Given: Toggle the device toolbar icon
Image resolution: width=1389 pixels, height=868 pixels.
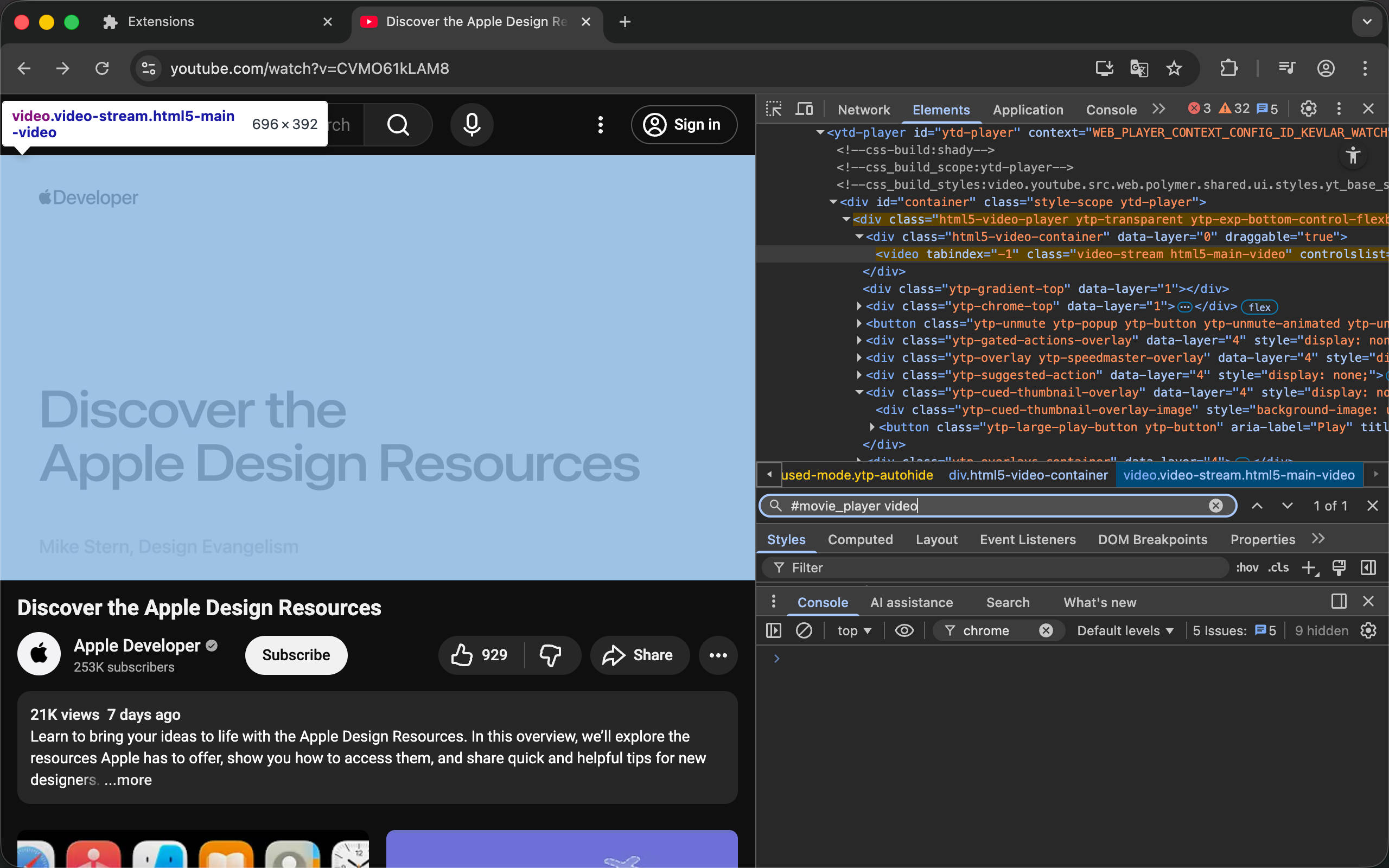Looking at the screenshot, I should click(x=804, y=109).
